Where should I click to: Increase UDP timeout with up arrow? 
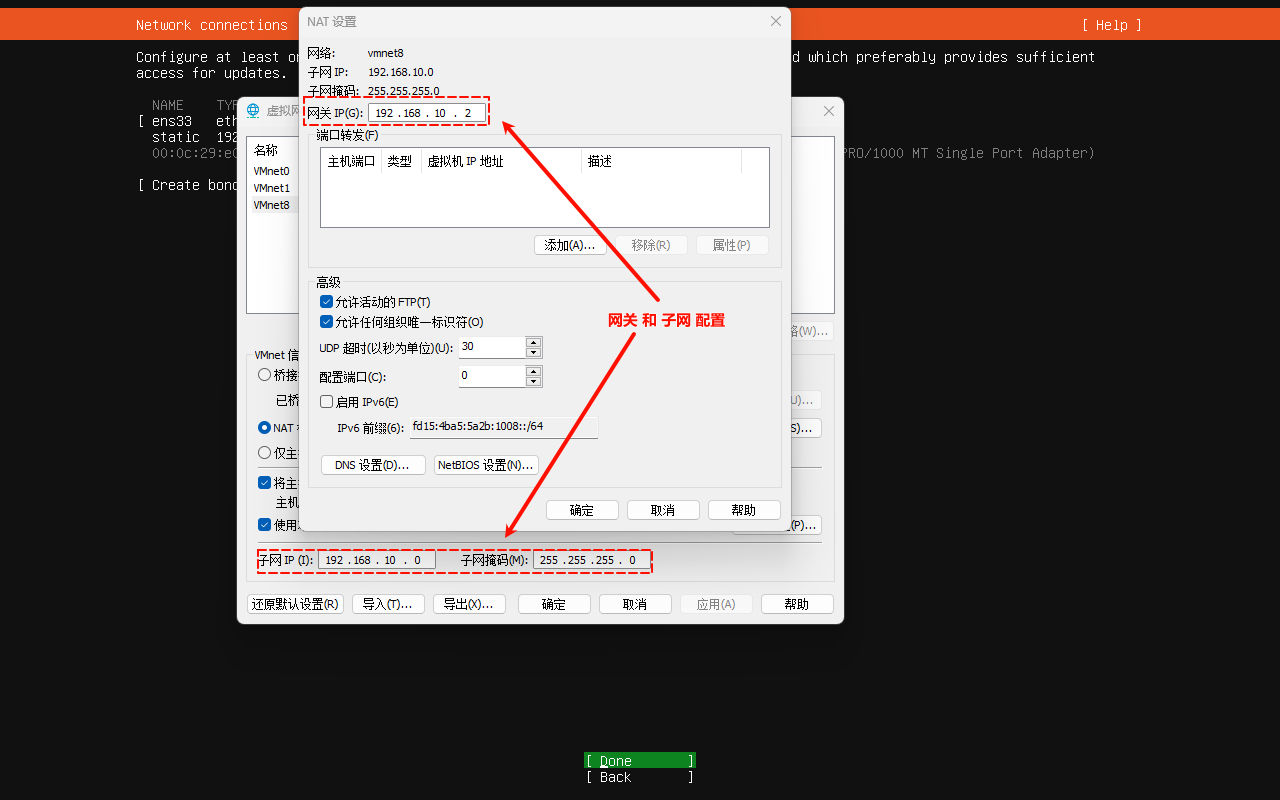click(533, 342)
